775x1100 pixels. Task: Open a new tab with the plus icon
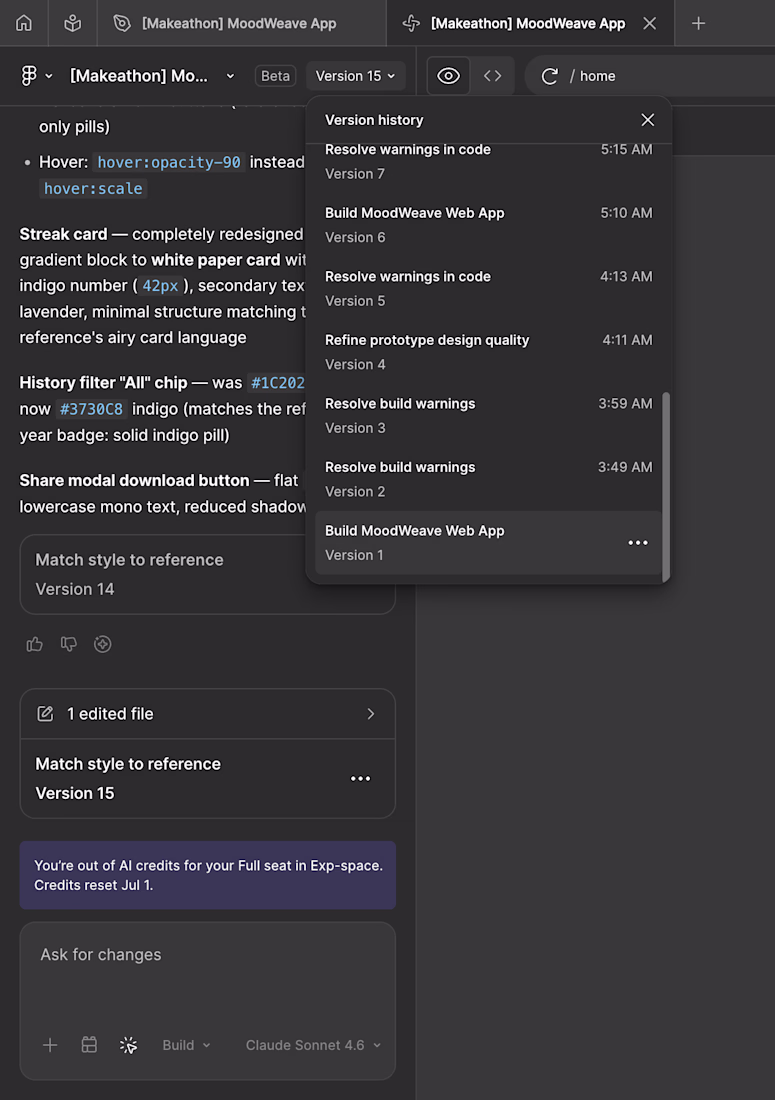click(698, 23)
